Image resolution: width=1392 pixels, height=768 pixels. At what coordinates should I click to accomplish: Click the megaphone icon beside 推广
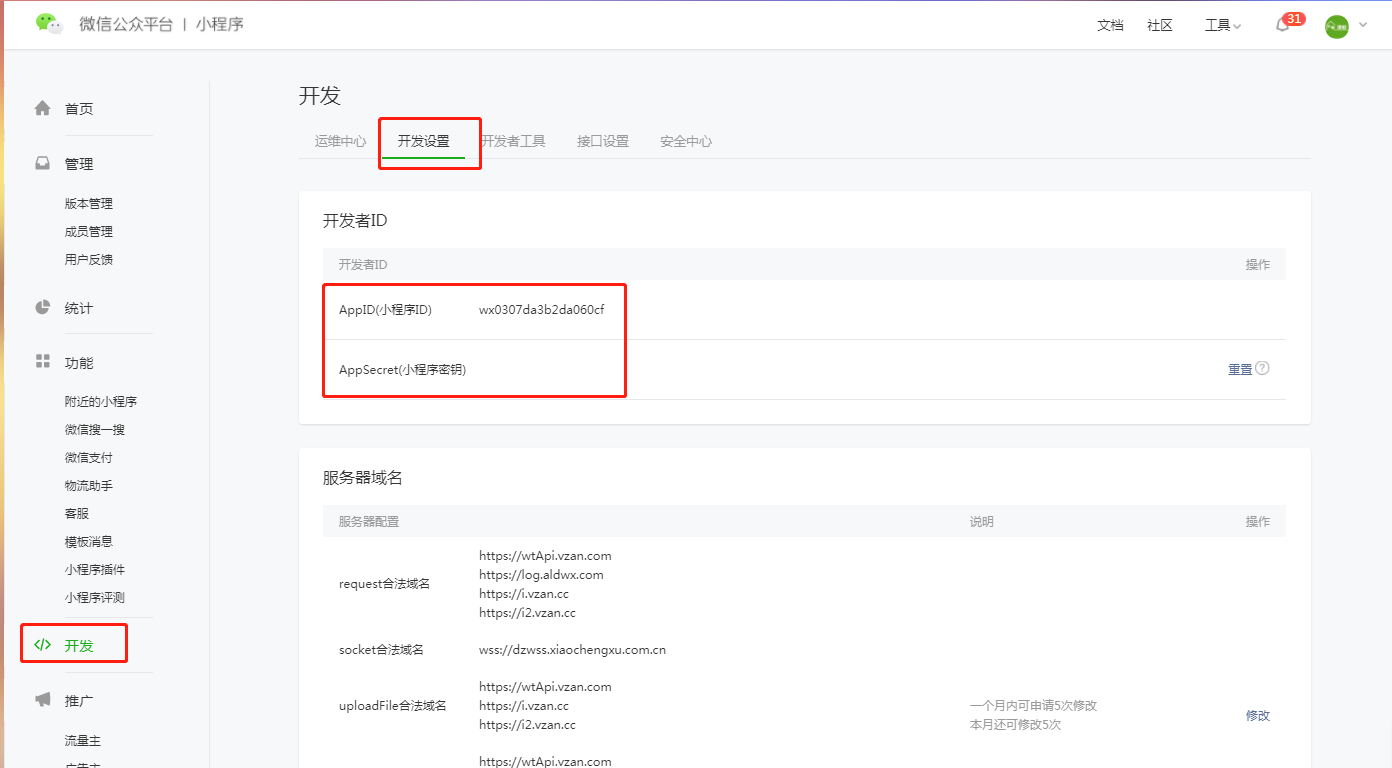click(x=42, y=700)
